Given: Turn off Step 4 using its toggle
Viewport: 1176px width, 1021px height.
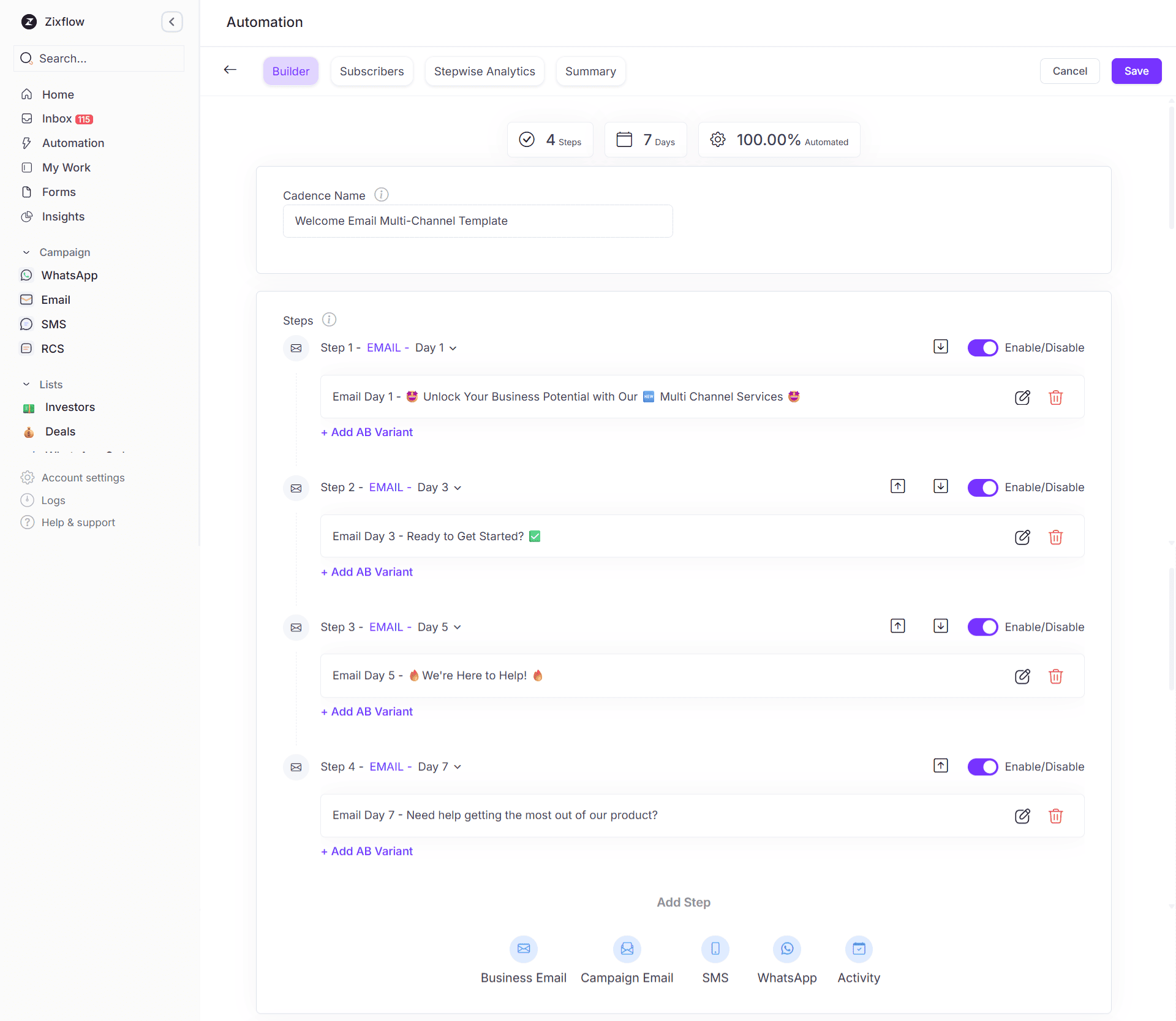Looking at the screenshot, I should coord(982,766).
